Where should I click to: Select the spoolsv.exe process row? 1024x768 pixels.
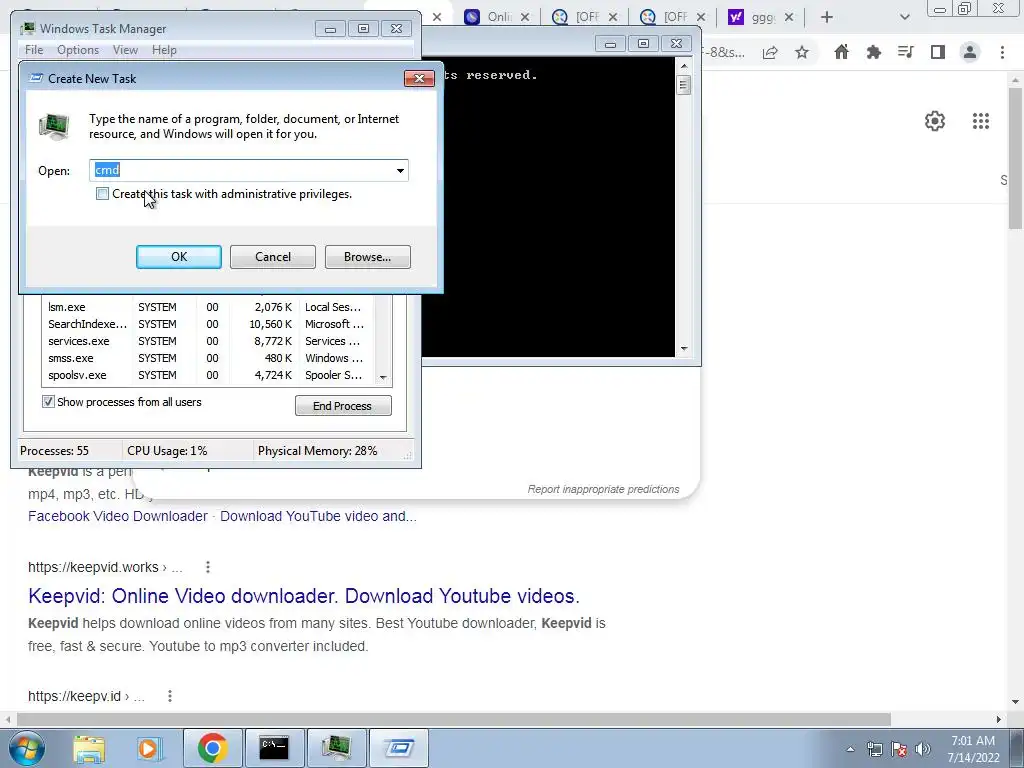click(x=209, y=375)
